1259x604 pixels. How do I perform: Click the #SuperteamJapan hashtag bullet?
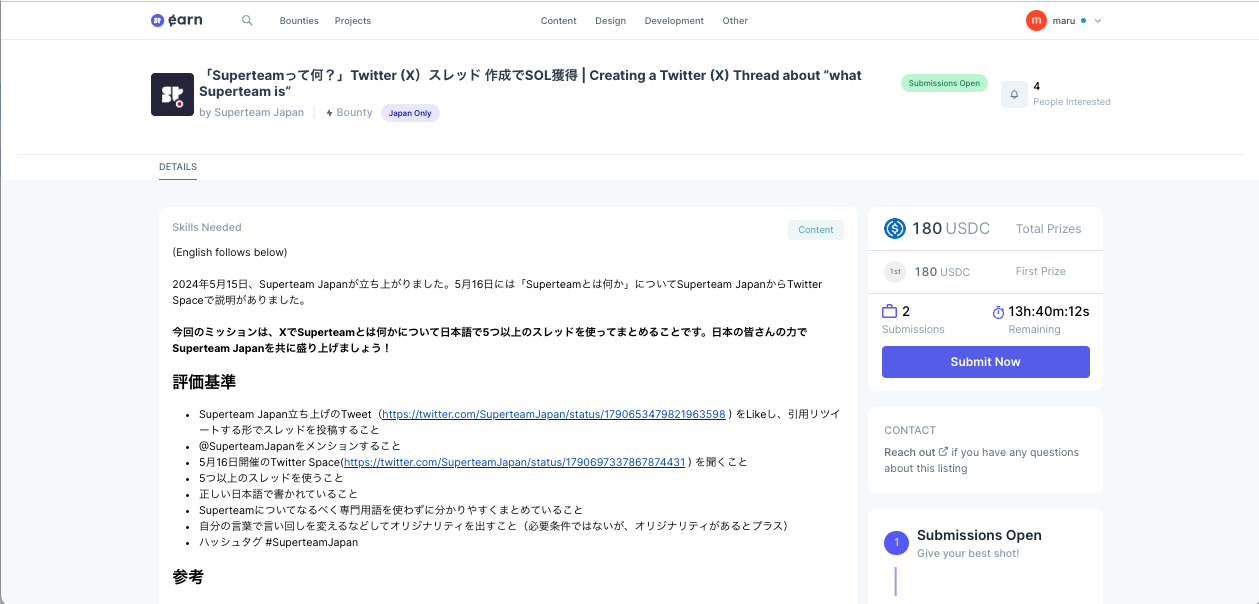278,542
